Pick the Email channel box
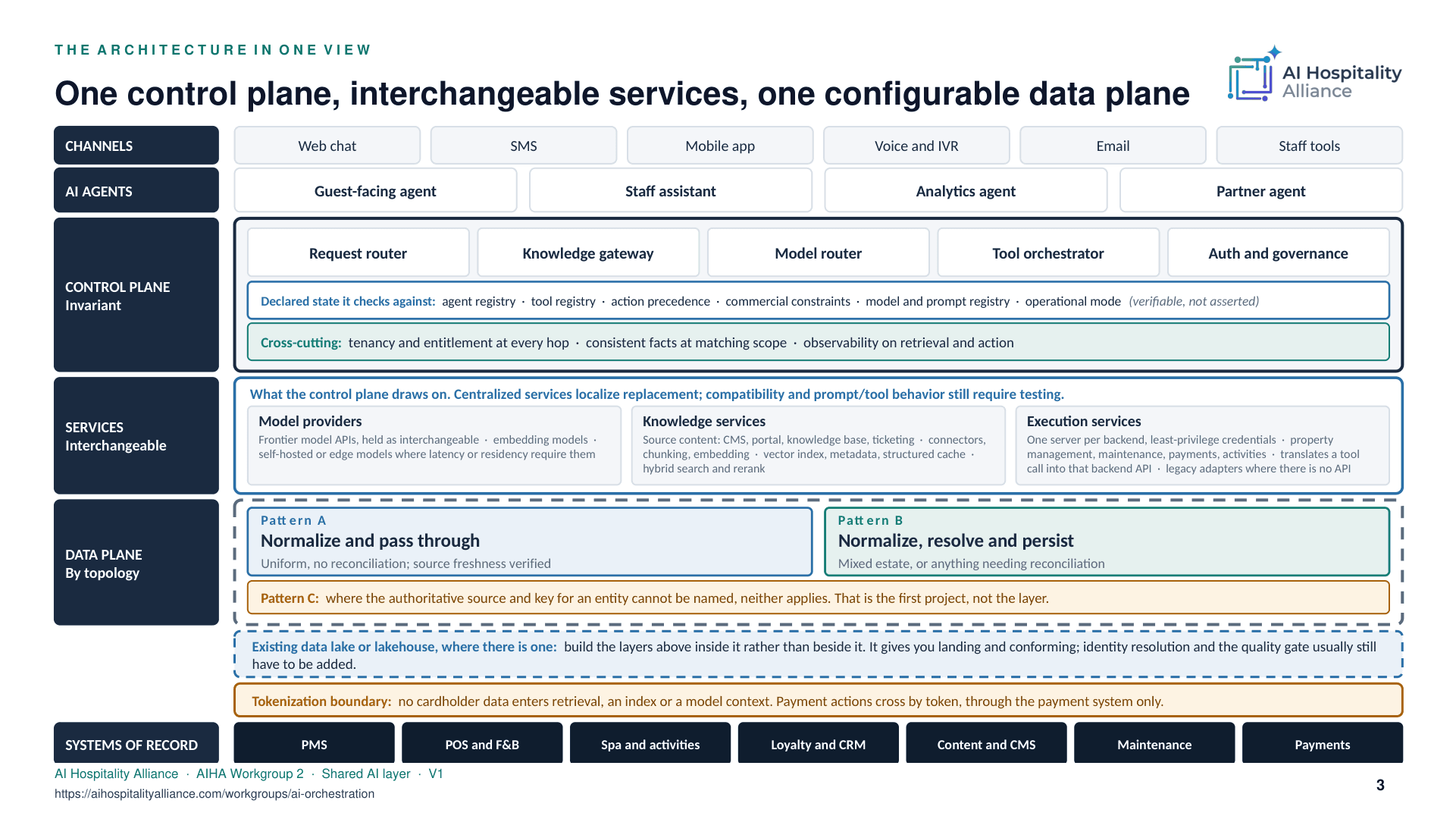 coord(1113,146)
